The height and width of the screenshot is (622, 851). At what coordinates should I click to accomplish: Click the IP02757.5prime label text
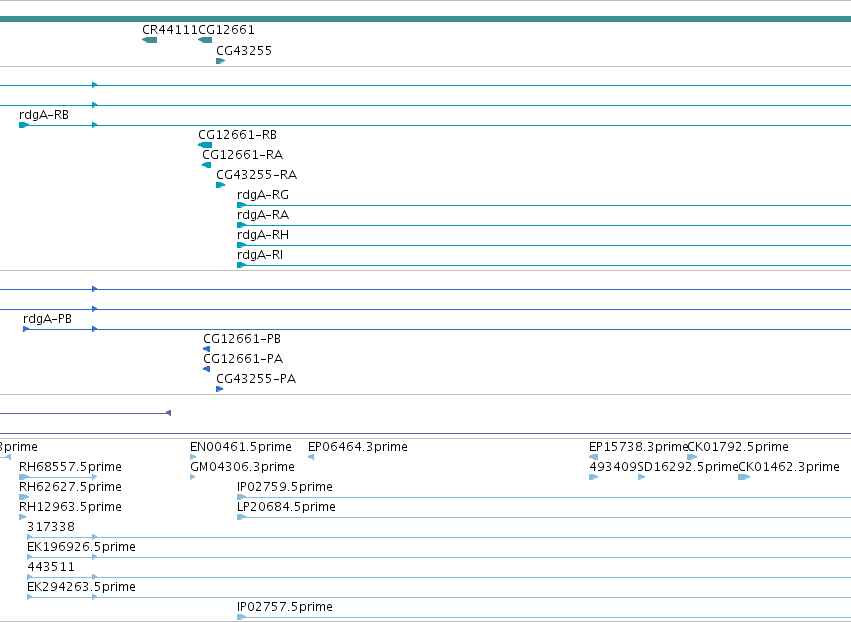pyautogui.click(x=285, y=607)
